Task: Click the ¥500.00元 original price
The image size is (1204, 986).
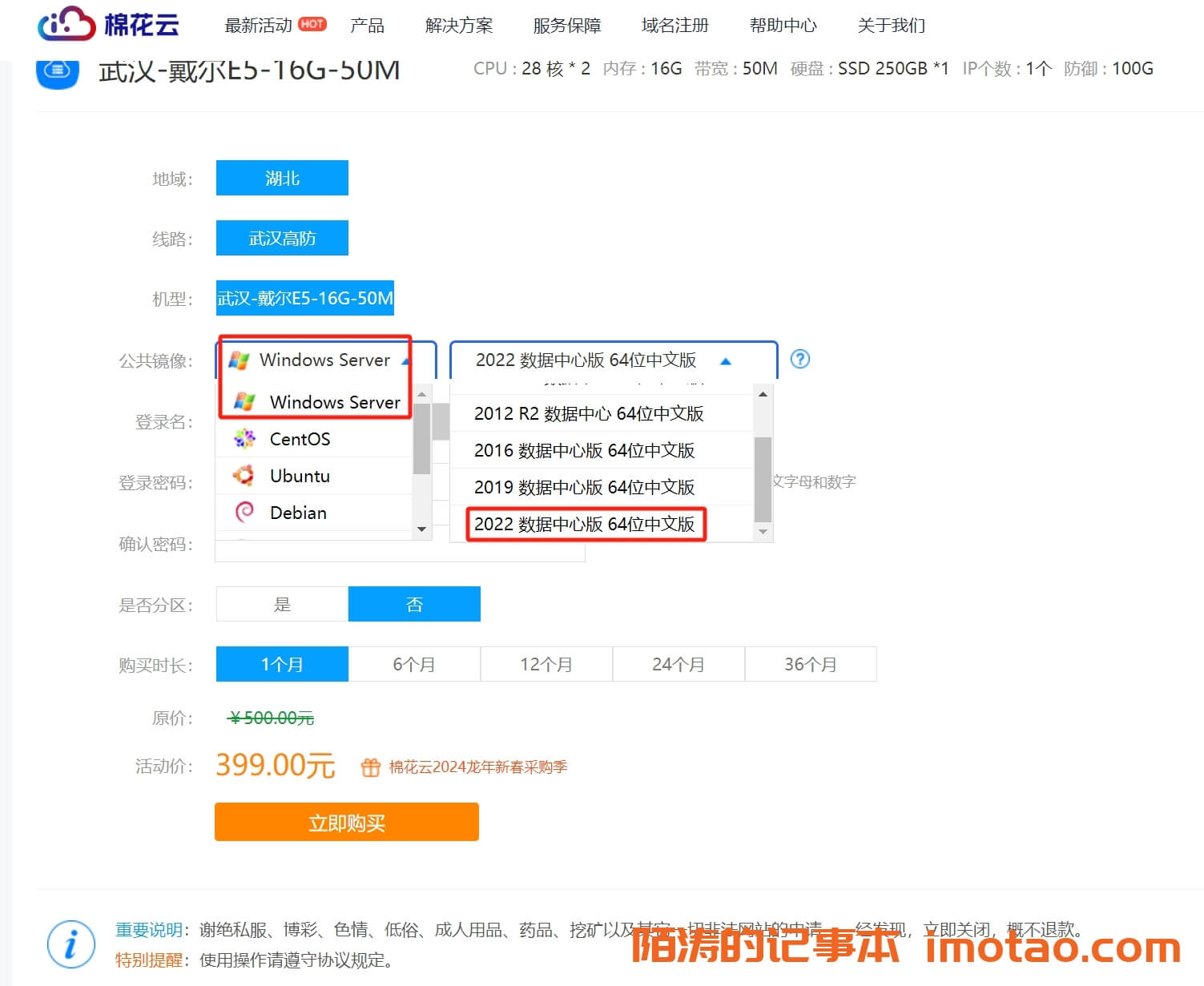Action: pos(272,718)
